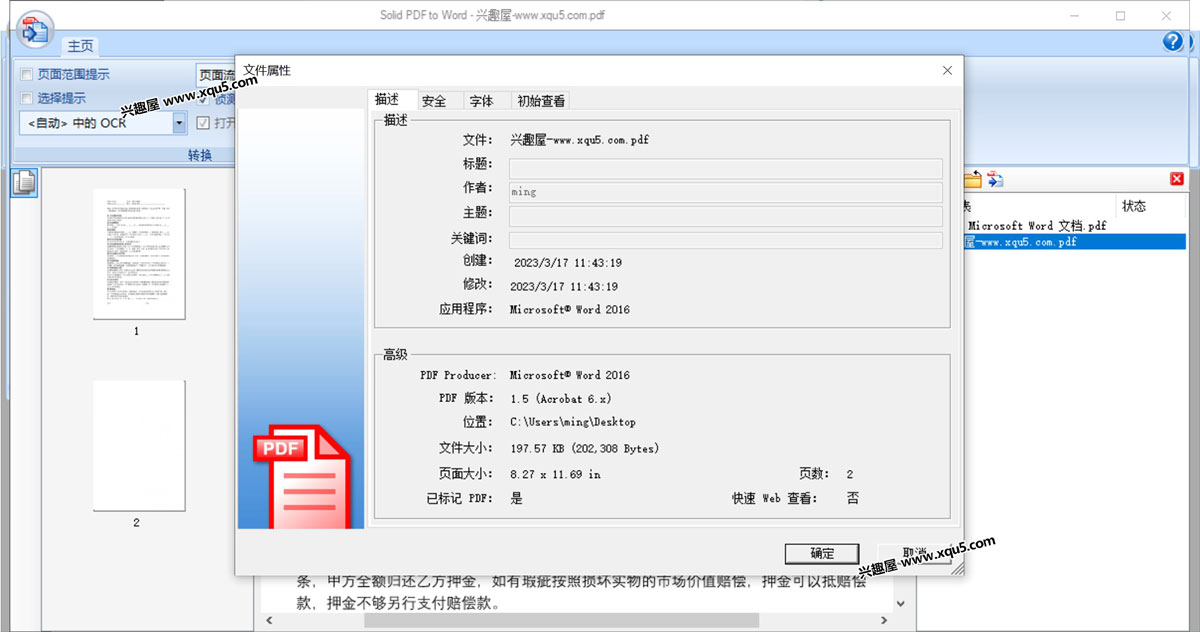The image size is (1200, 632).
Task: Click the convert arrow icon in the batch panel
Action: tap(995, 179)
